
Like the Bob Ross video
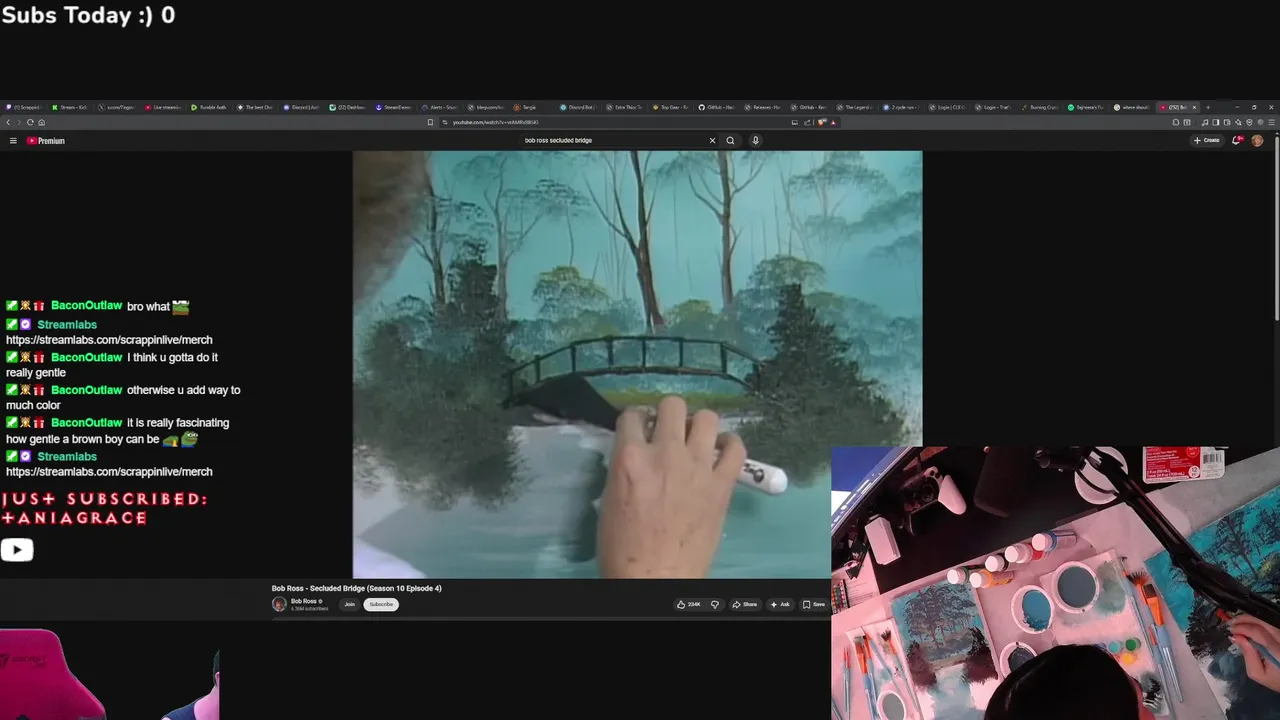point(689,604)
